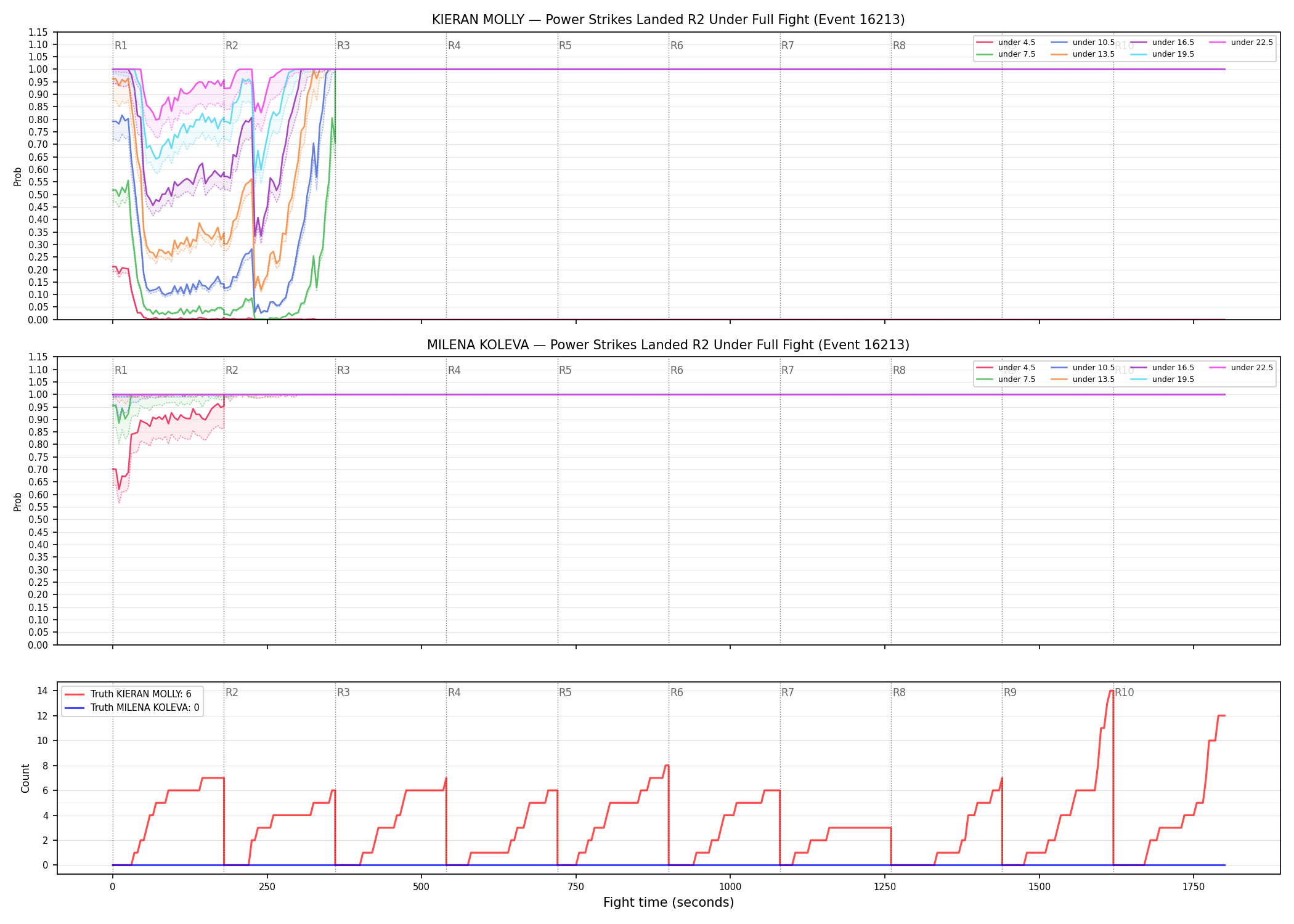Click 'Prob' axis label of Milena Koleva chart
Viewport: 1294px width, 924px height.
[x=18, y=501]
